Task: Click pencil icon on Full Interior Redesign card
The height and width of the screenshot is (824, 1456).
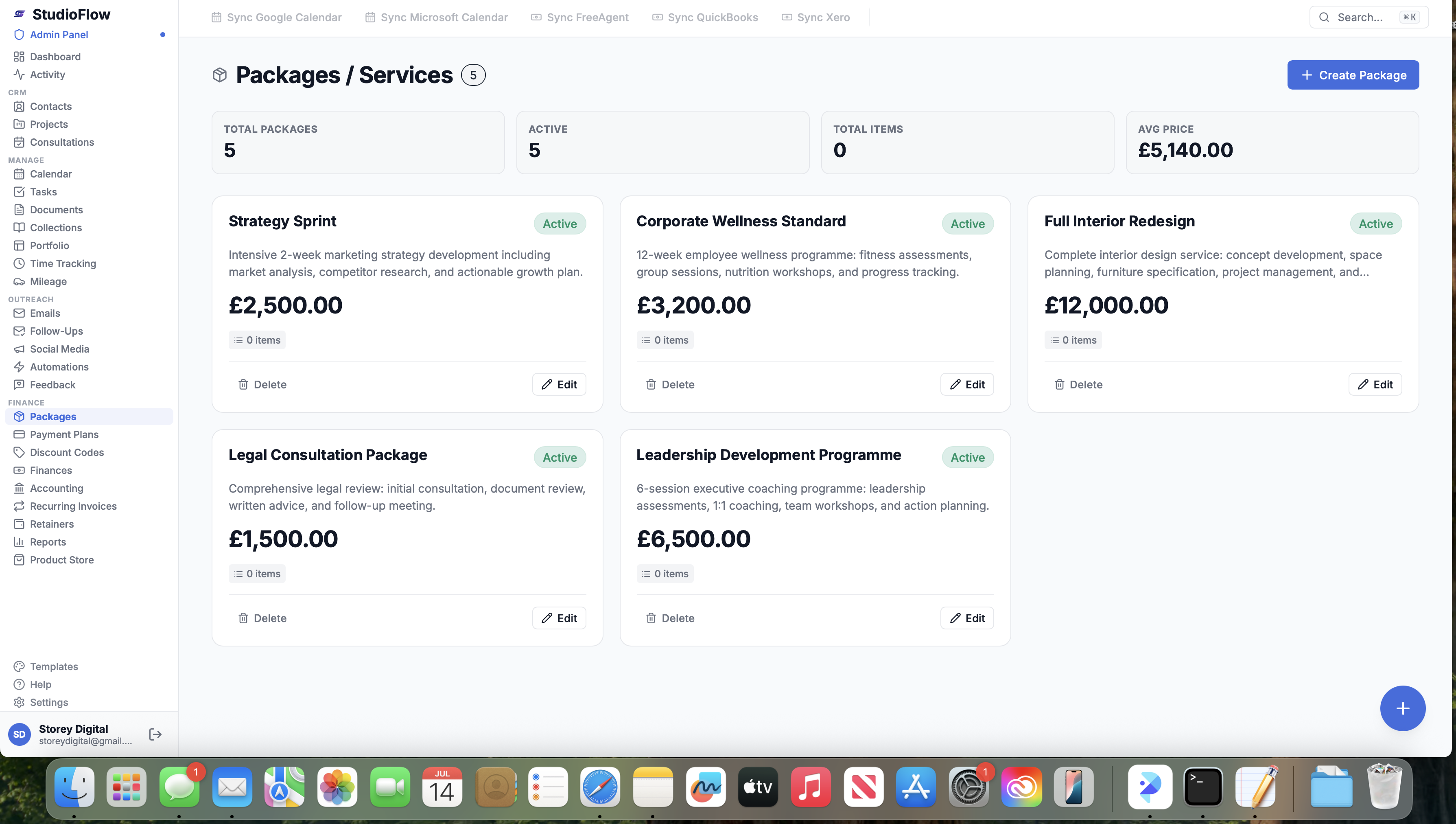Action: coord(1363,384)
